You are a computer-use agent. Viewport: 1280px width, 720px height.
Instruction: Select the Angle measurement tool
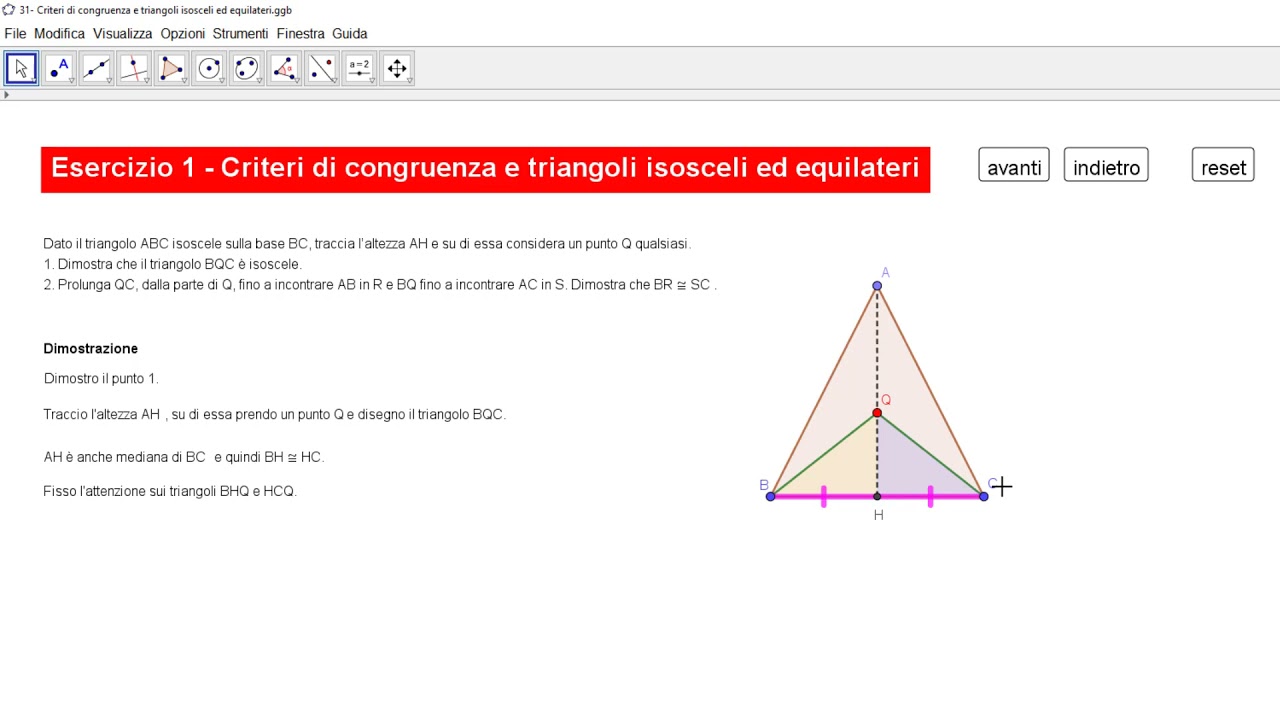(x=284, y=68)
